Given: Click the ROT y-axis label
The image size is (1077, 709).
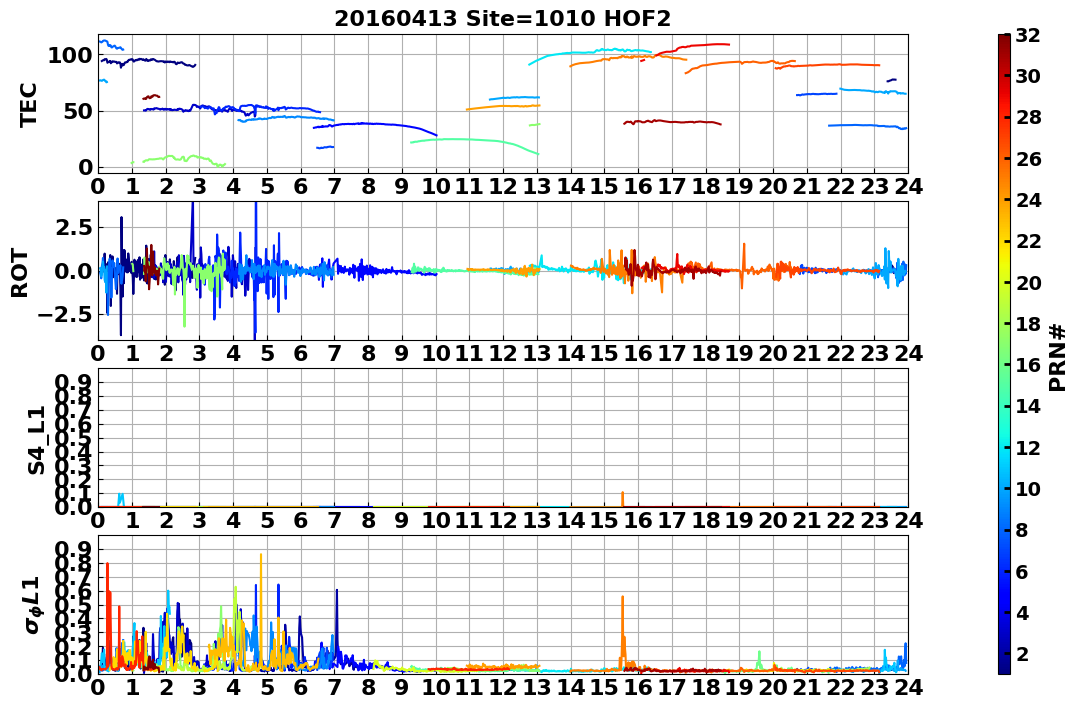Looking at the screenshot, I should click(20, 273).
